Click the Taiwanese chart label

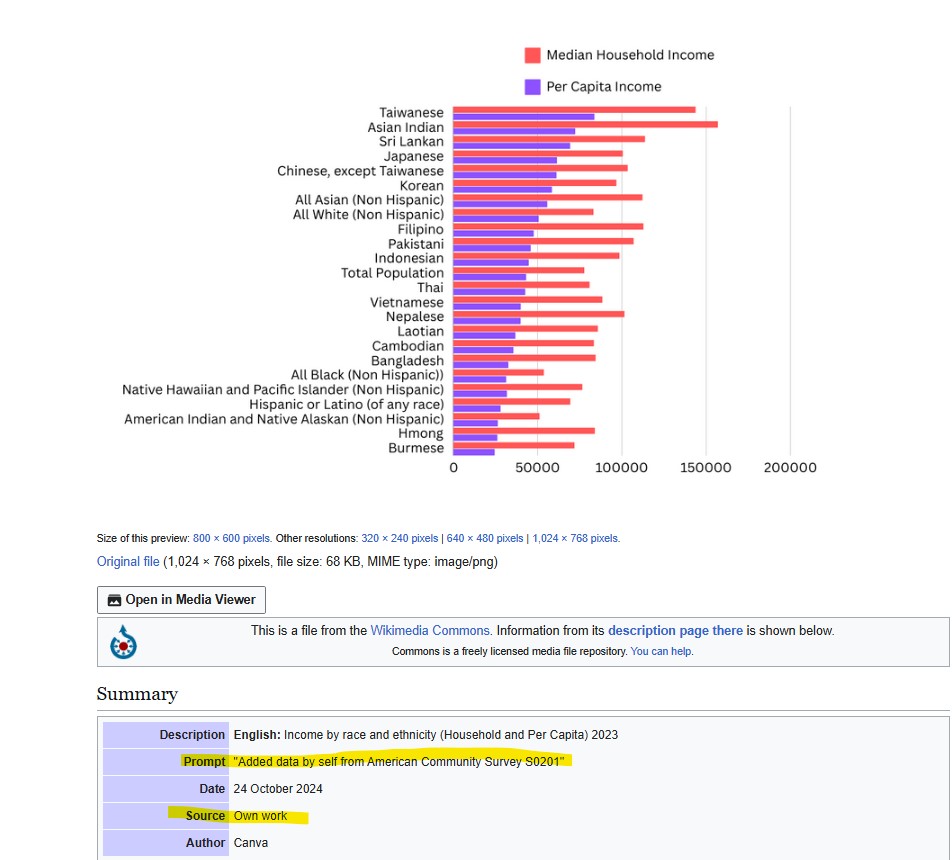tap(411, 112)
